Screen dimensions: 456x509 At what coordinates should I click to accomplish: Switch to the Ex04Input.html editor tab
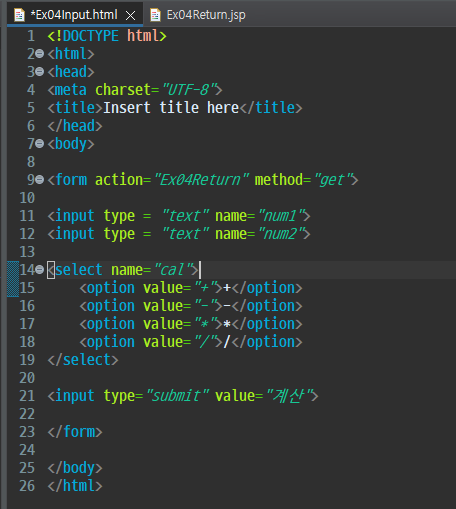74,15
